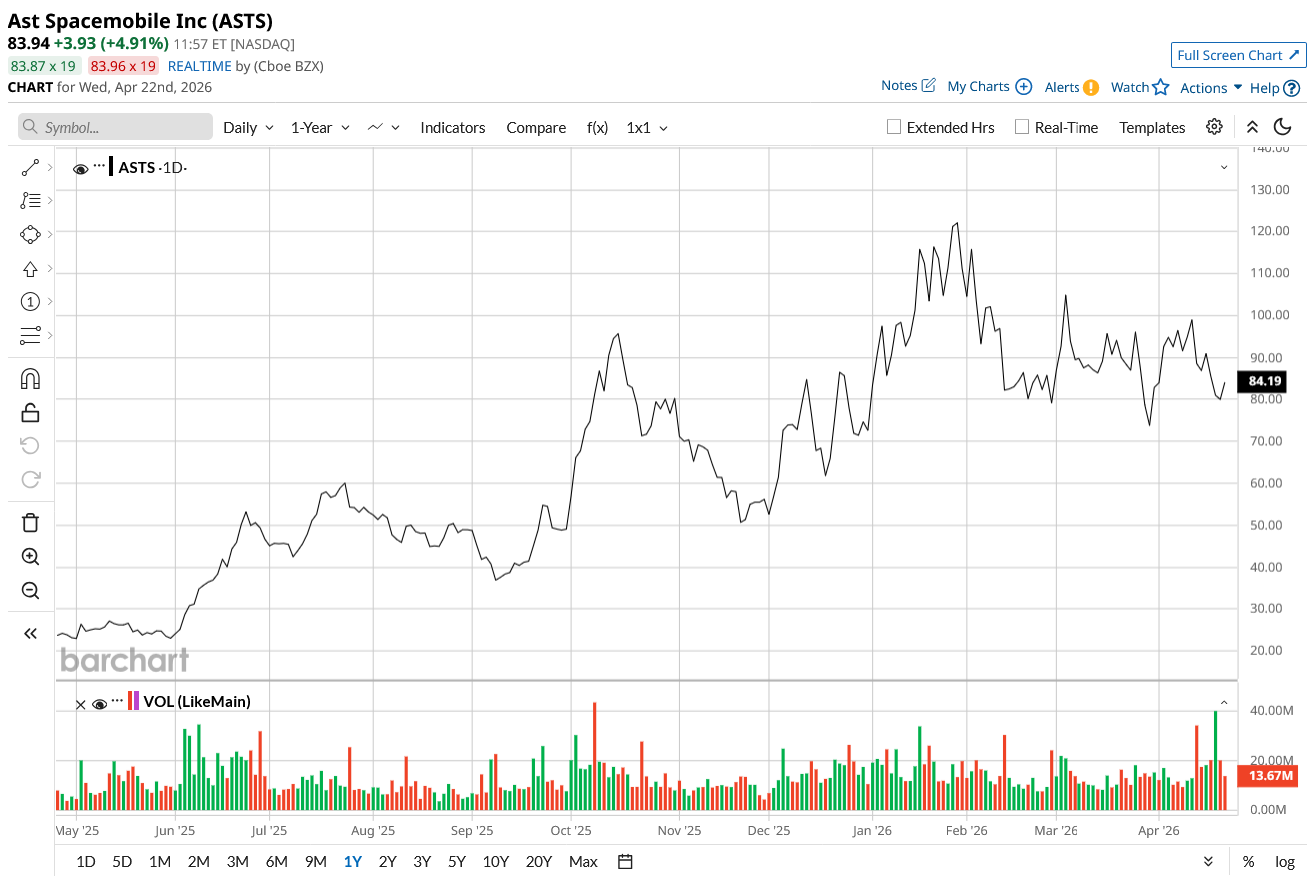Toggle ASTS series visibility eye

pos(81,169)
